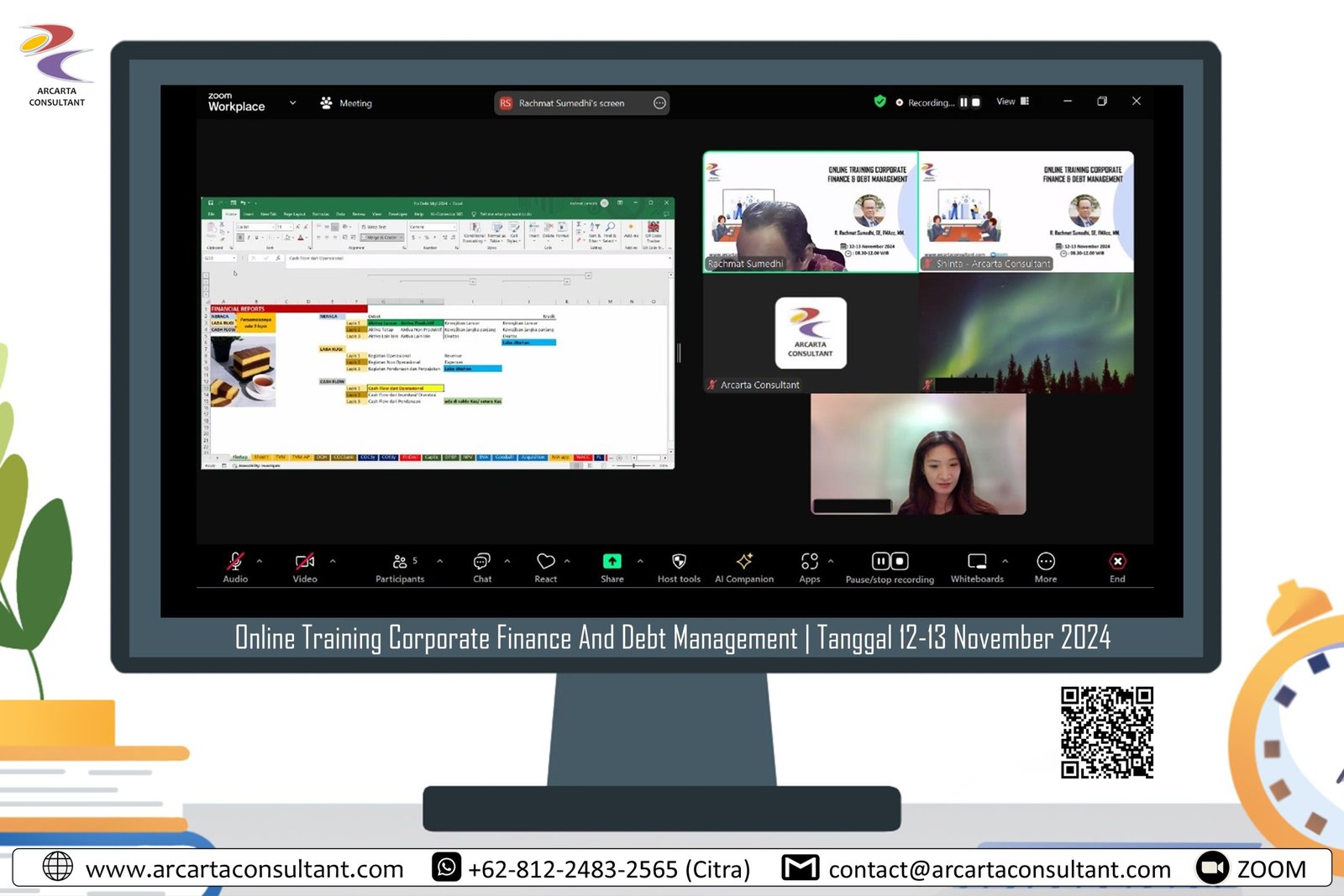
Task: Launch AI Companion sparkle icon
Action: [x=744, y=562]
